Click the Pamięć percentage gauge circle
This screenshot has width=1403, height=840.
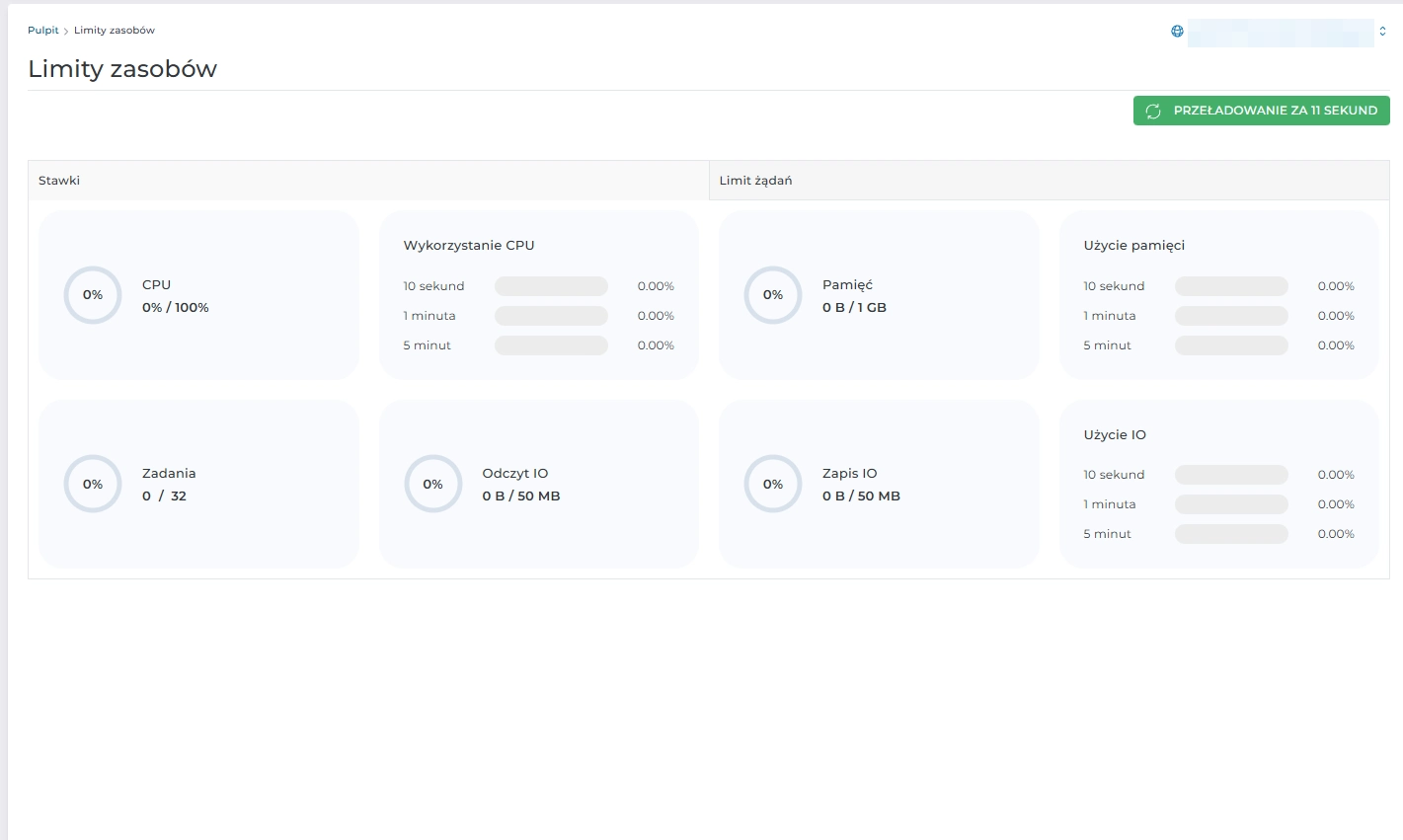pos(772,294)
